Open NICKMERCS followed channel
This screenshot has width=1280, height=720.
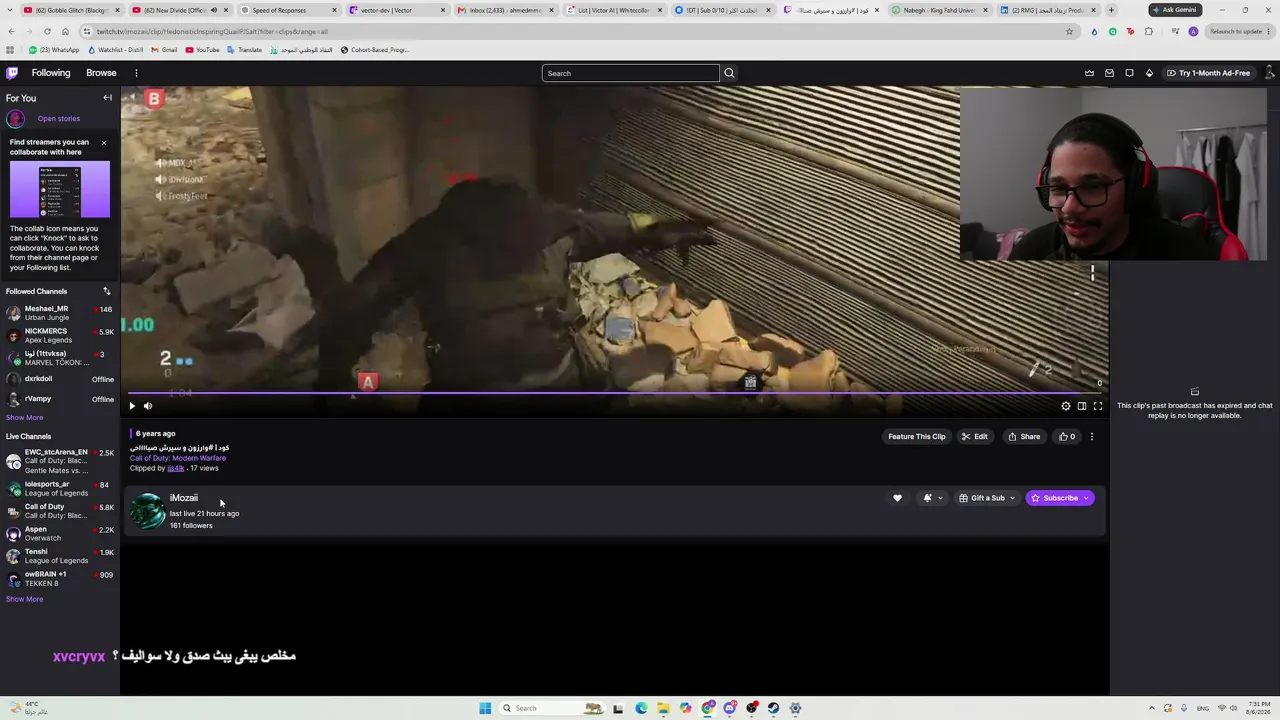[x=59, y=336]
